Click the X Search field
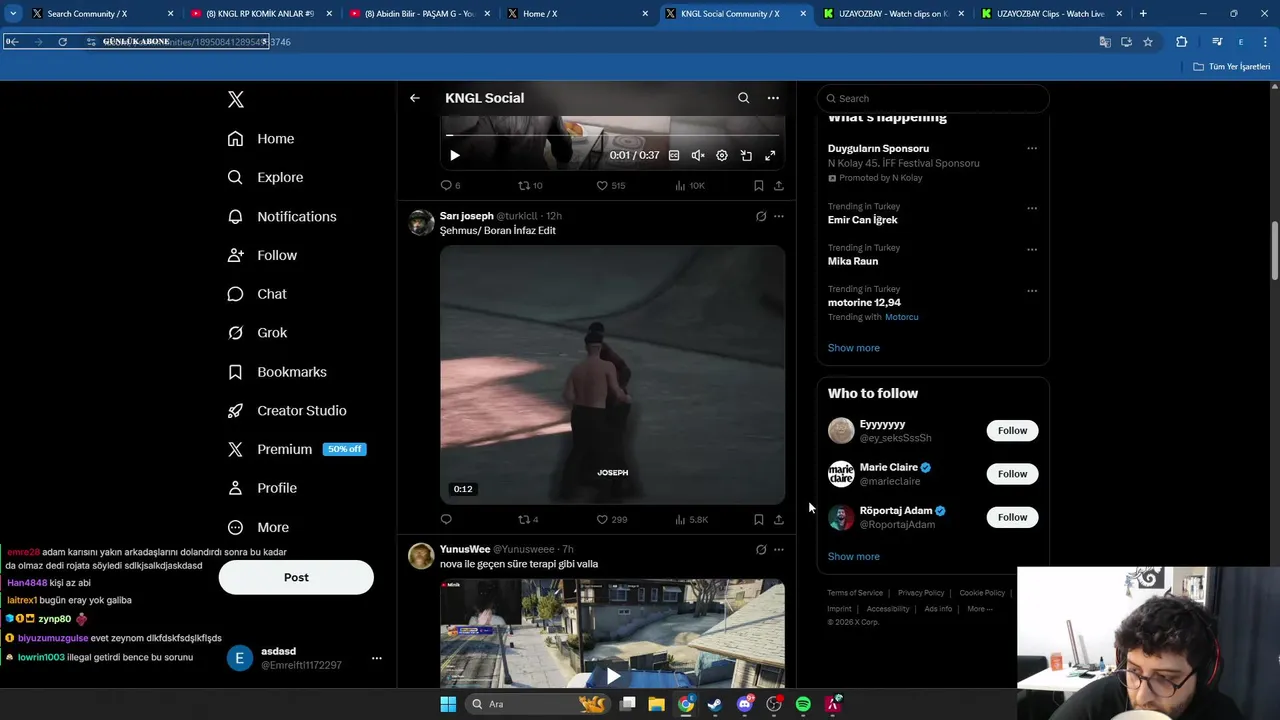Image resolution: width=1280 pixels, height=720 pixels. (933, 98)
